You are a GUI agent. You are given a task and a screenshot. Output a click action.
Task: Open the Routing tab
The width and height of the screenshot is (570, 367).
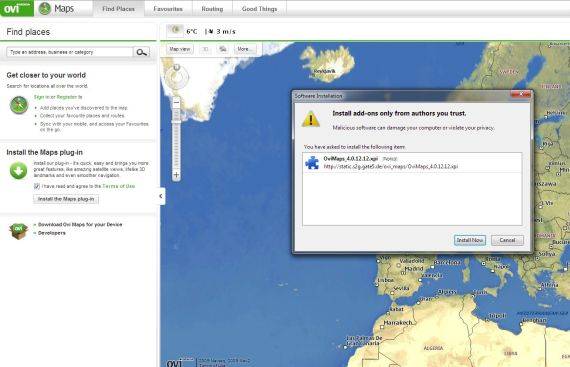[x=212, y=9]
